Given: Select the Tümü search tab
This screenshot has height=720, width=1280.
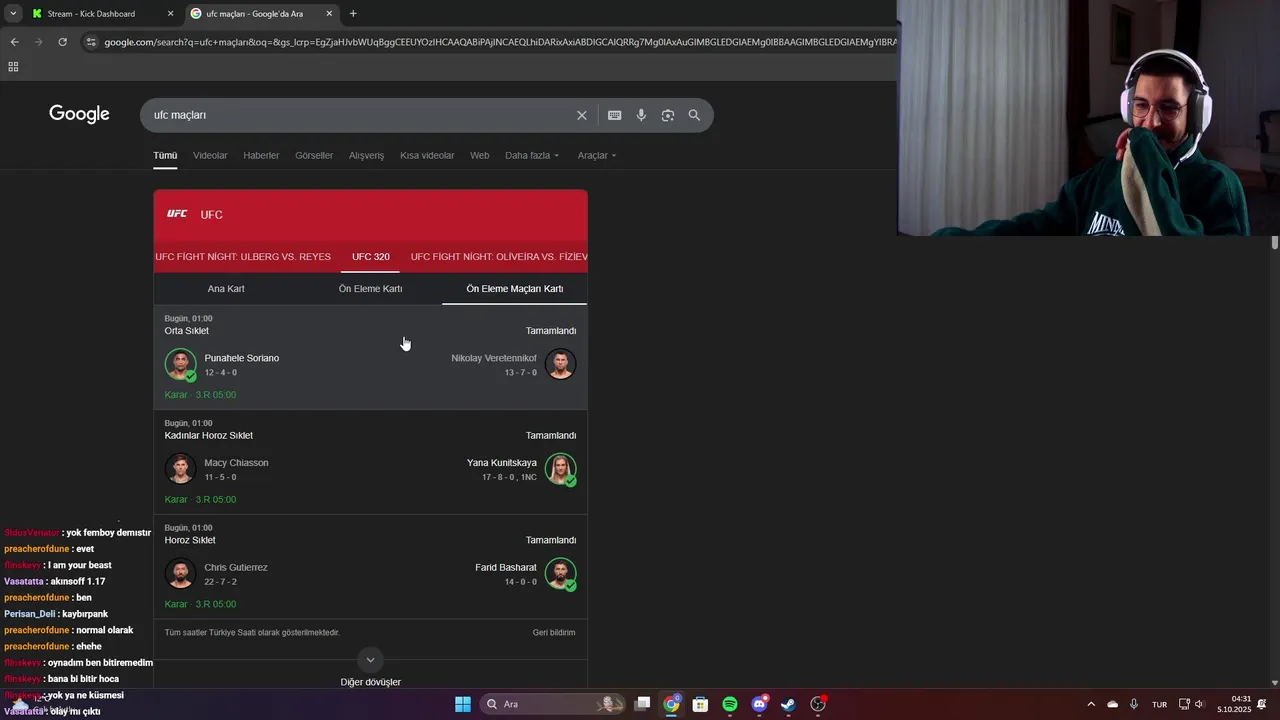Looking at the screenshot, I should click(x=165, y=155).
